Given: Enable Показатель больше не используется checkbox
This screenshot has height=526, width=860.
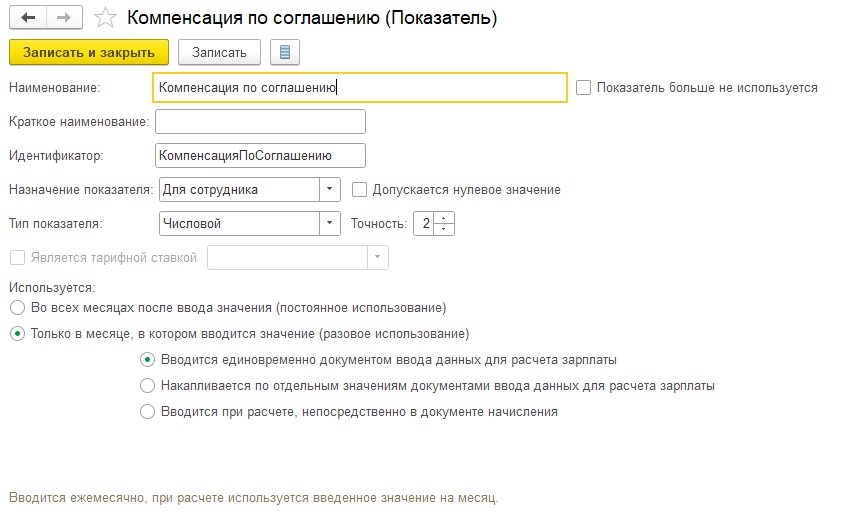Looking at the screenshot, I should click(583, 88).
